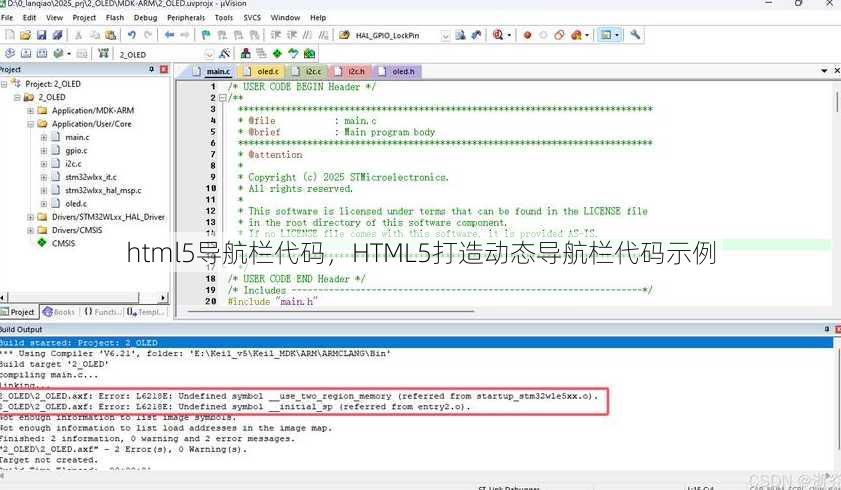This screenshot has height=490, width=841.
Task: Open the HAL_GPIO_LockPin search dropdown arrow
Action: pyautogui.click(x=445, y=36)
